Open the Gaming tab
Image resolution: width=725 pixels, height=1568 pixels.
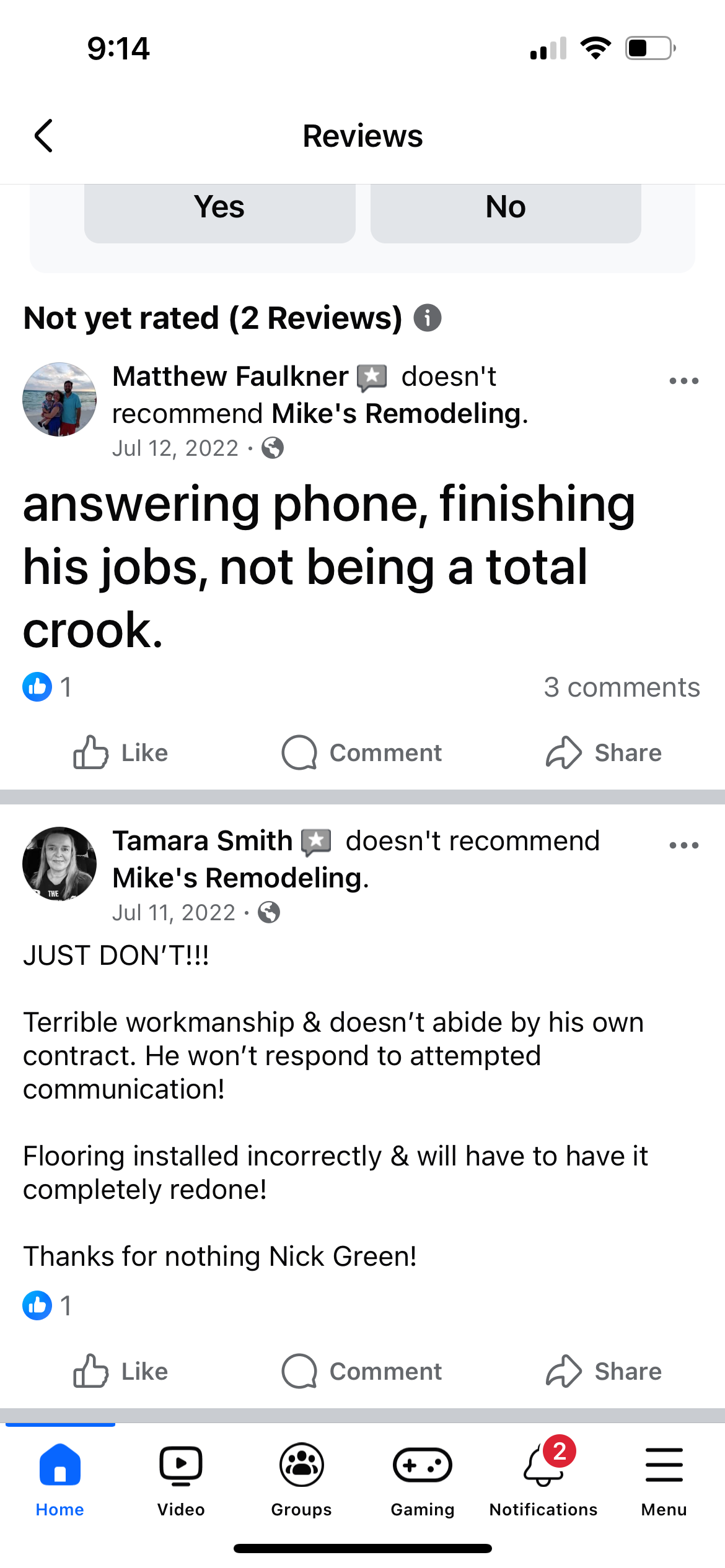[423, 1480]
